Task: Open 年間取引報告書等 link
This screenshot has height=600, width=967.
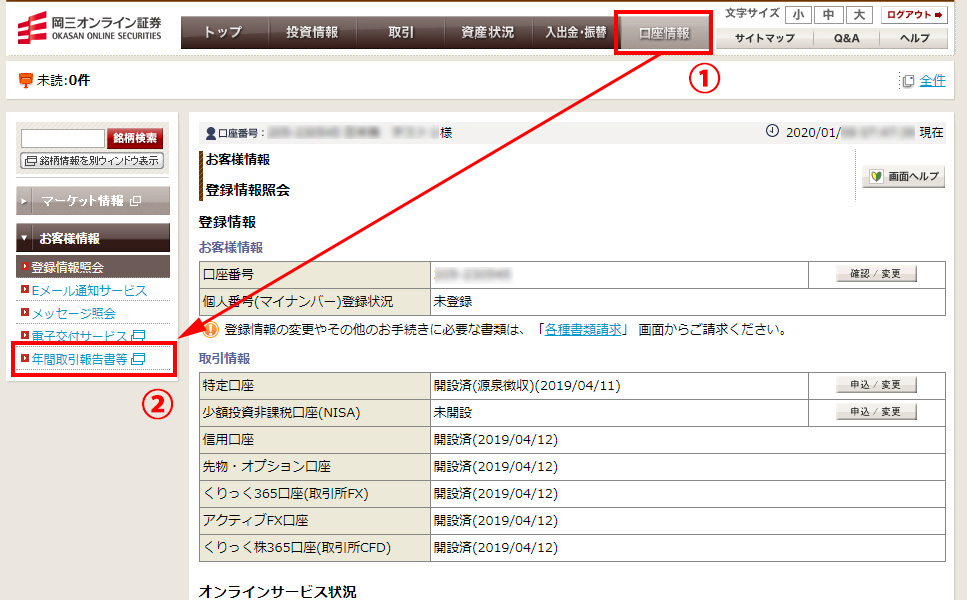Action: pos(79,359)
